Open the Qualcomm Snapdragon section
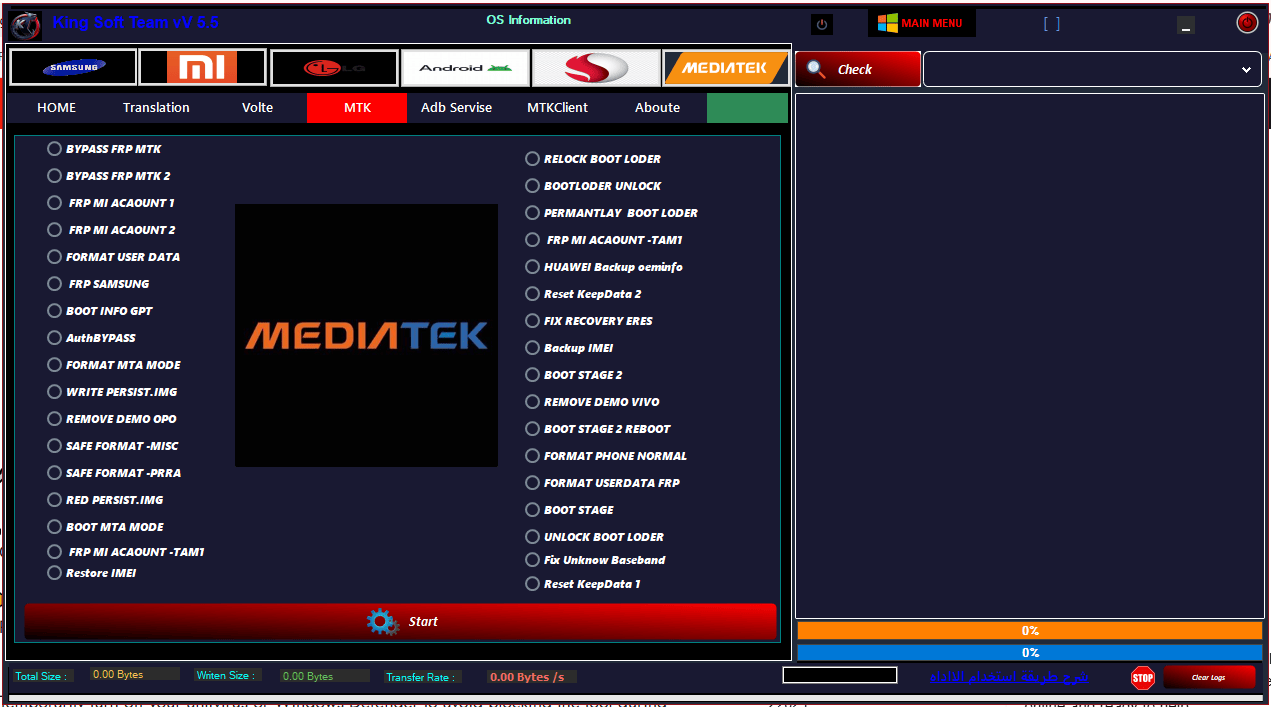This screenshot has width=1271, height=707. 596,68
